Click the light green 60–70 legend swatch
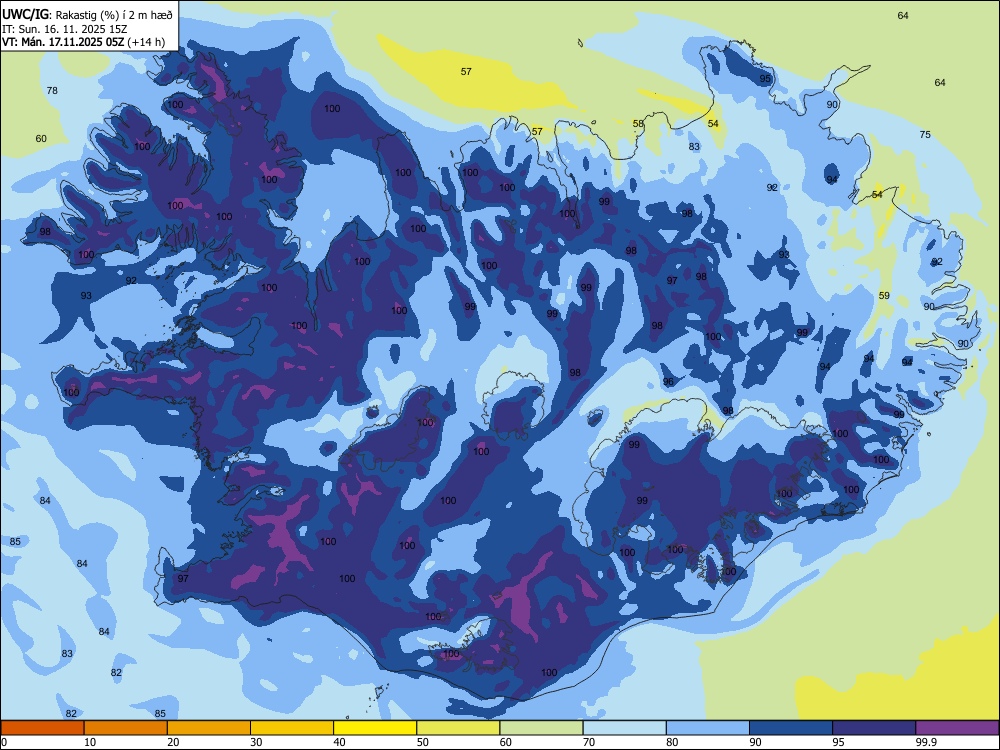1000x750 pixels. coord(541,728)
